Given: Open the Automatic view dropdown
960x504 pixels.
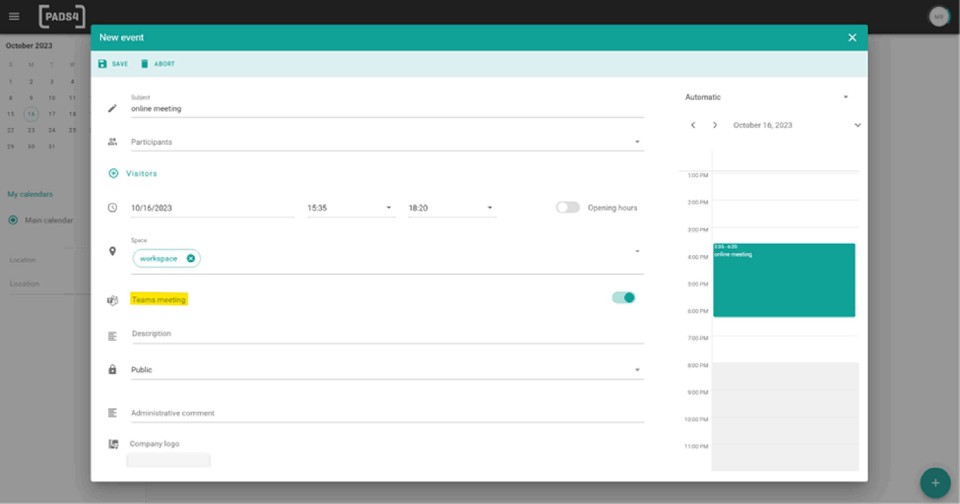Looking at the screenshot, I should [767, 97].
